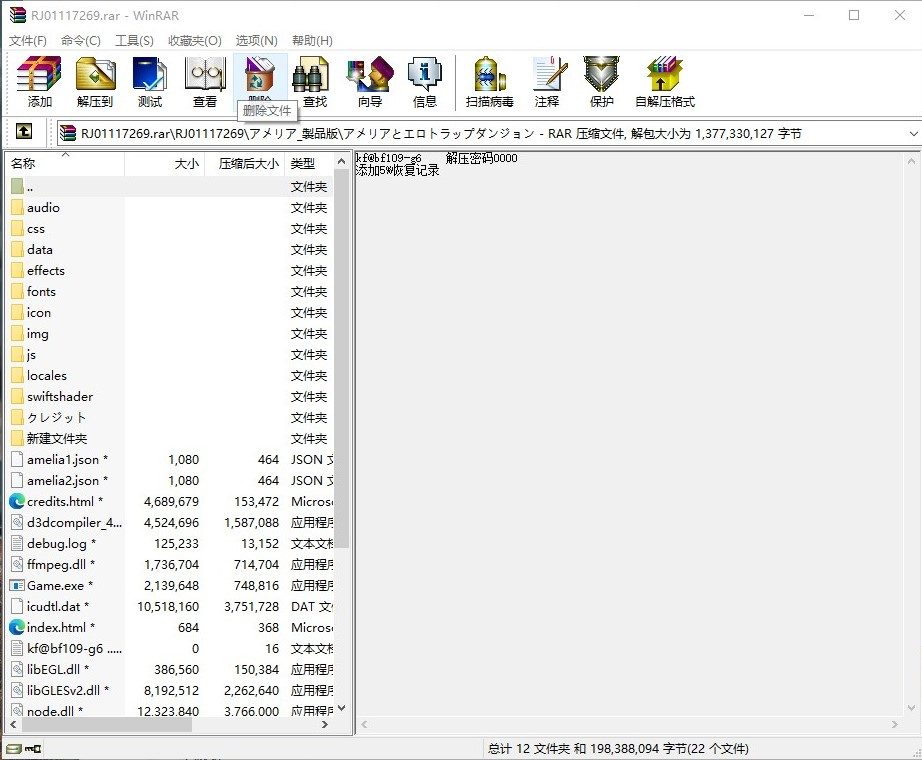Select the amelia1.json file icon
This screenshot has height=760, width=922.
tap(17, 459)
